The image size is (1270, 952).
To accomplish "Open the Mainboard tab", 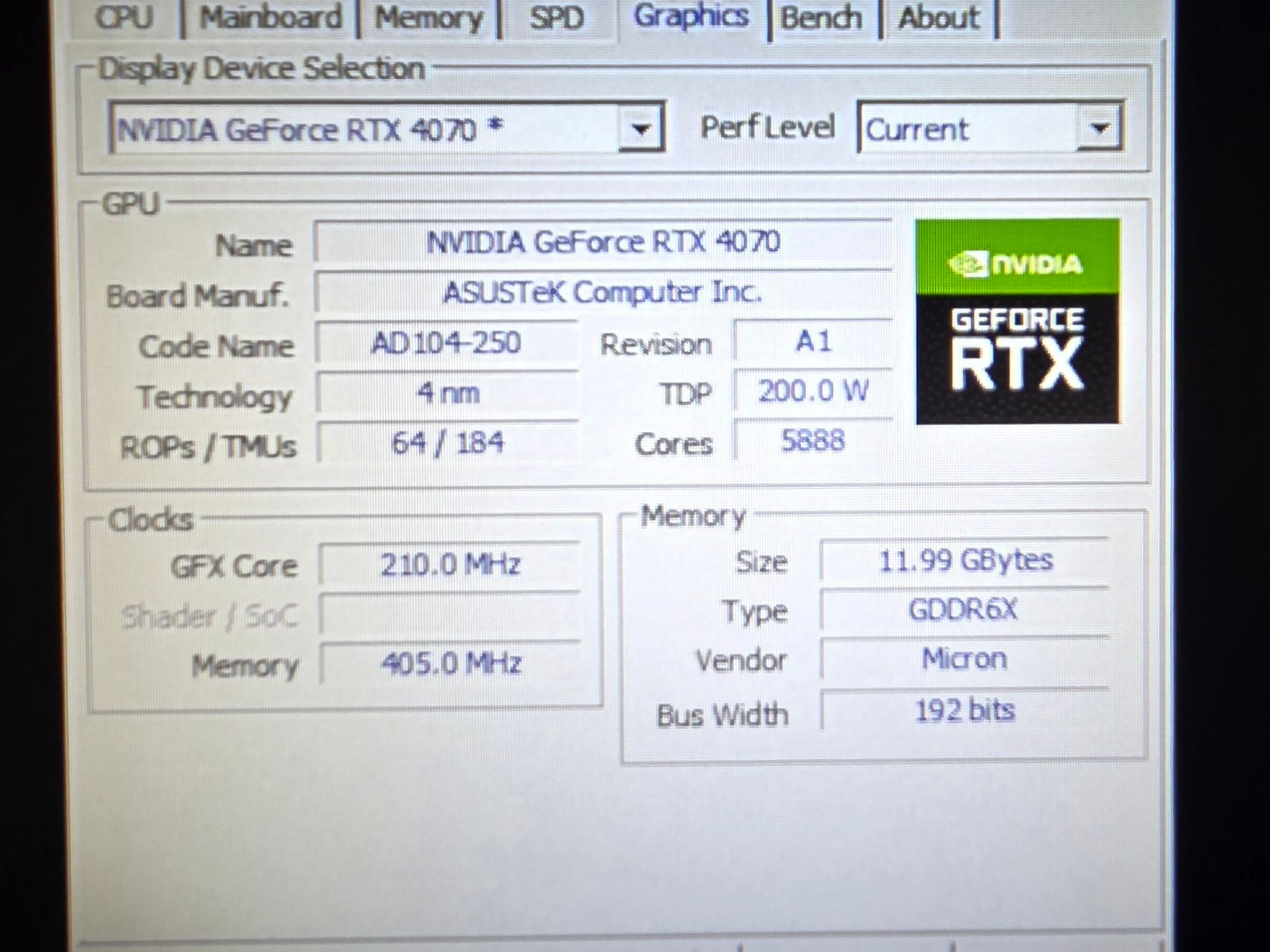I will 270,17.
